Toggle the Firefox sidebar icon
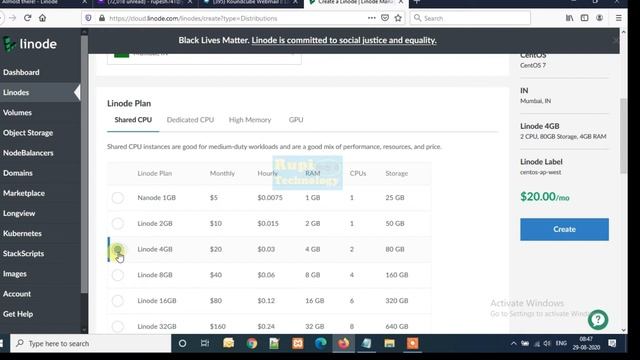 pos(584,18)
